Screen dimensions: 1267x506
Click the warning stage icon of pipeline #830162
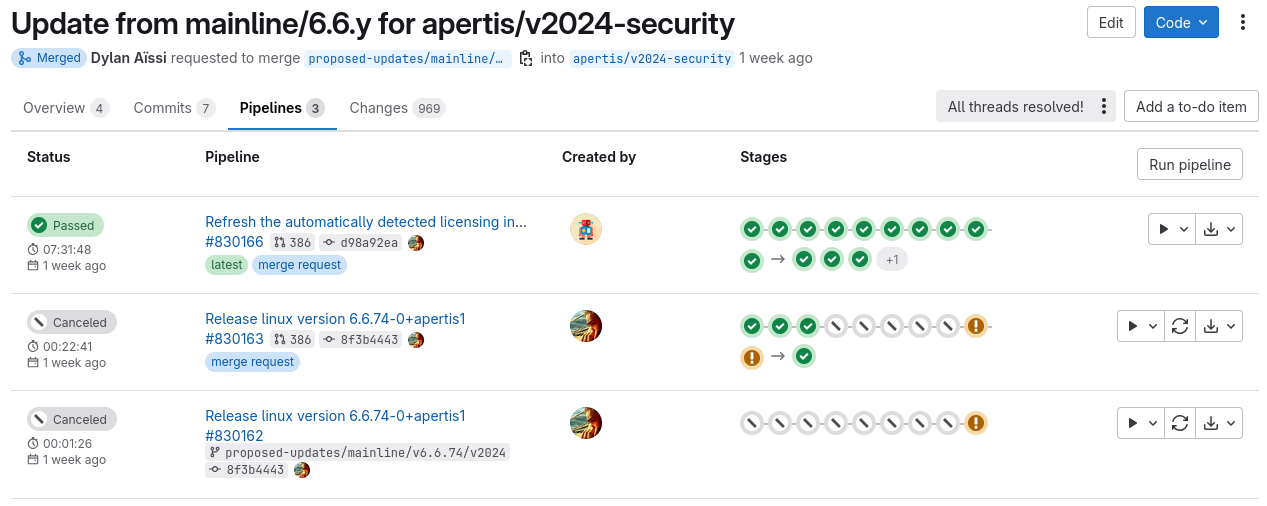coord(976,423)
